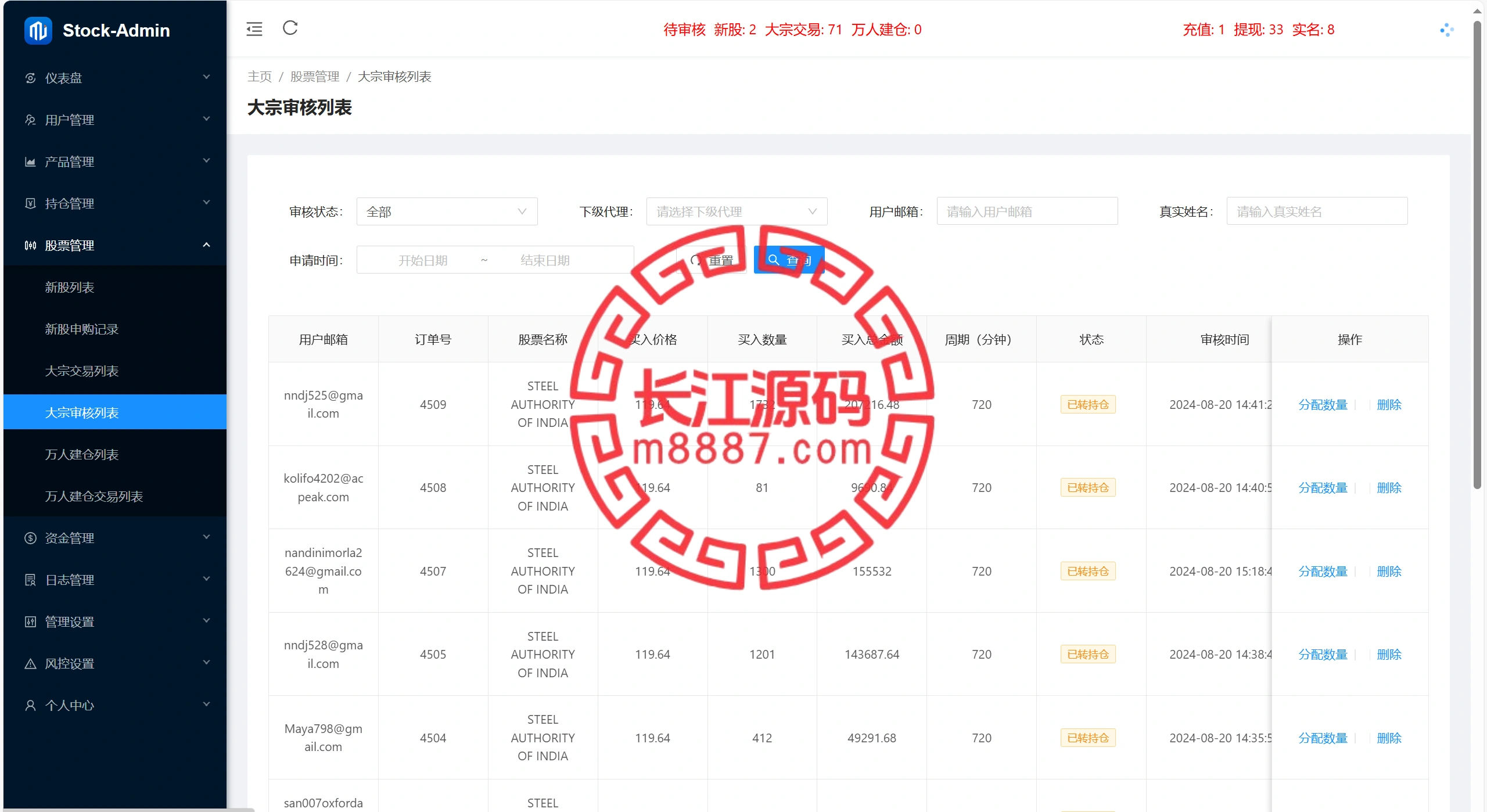
Task: Click the 风控设置 warning triangle icon
Action: (x=31, y=663)
